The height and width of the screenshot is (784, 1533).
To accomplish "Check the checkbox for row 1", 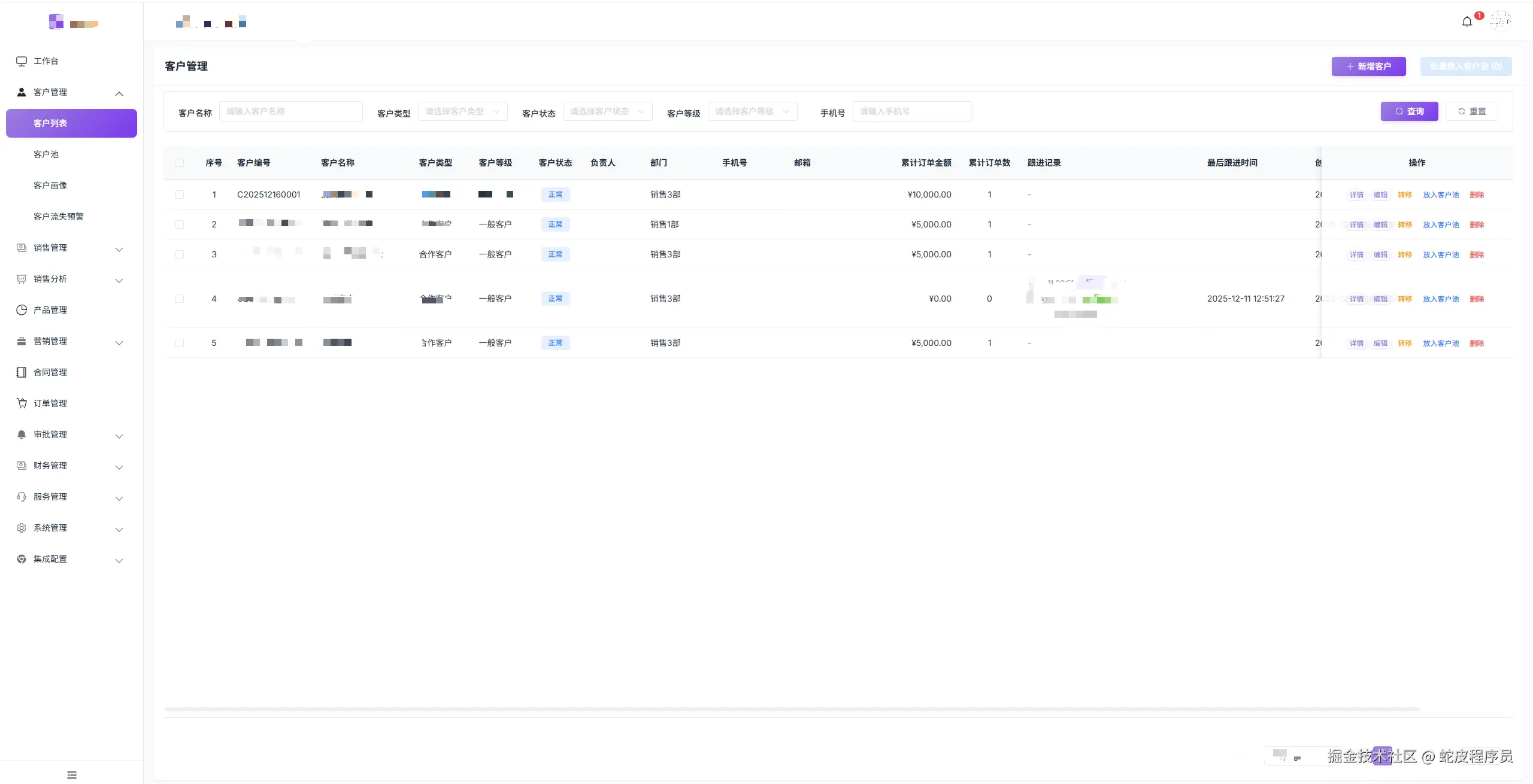I will 180,195.
